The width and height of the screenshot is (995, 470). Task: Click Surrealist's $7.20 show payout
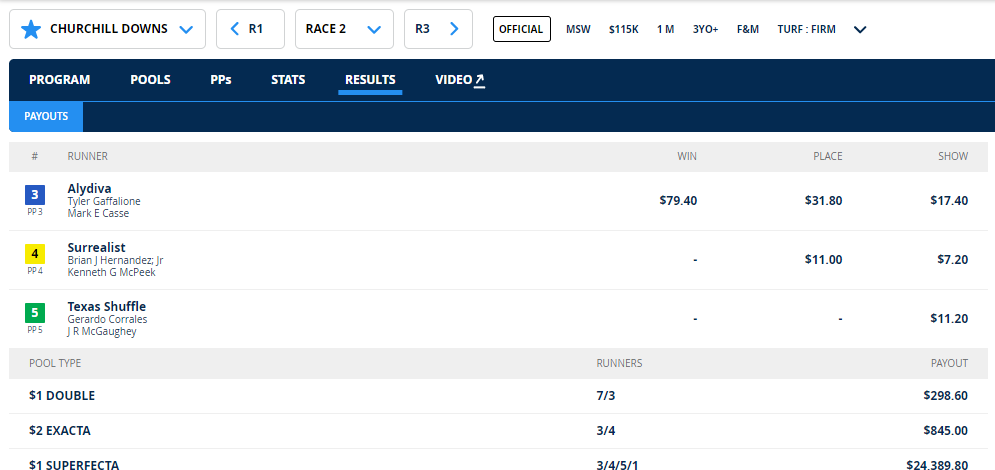[x=952, y=259]
